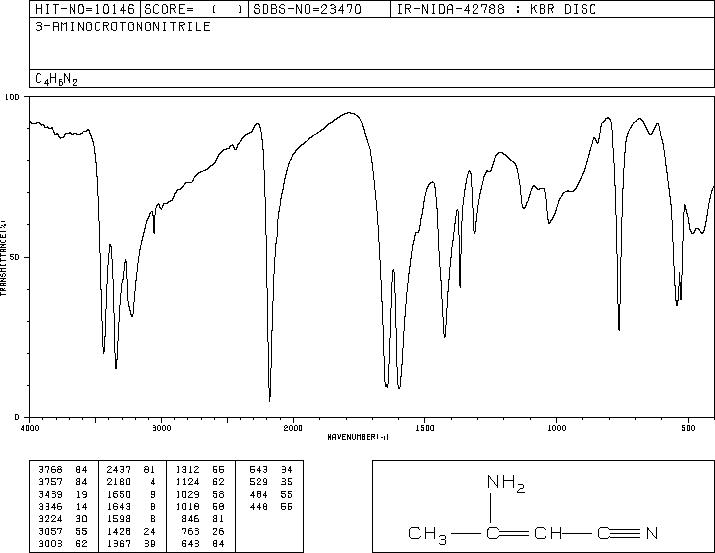Click the peak table entry 1428
The width and height of the screenshot is (715, 553).
119,531
